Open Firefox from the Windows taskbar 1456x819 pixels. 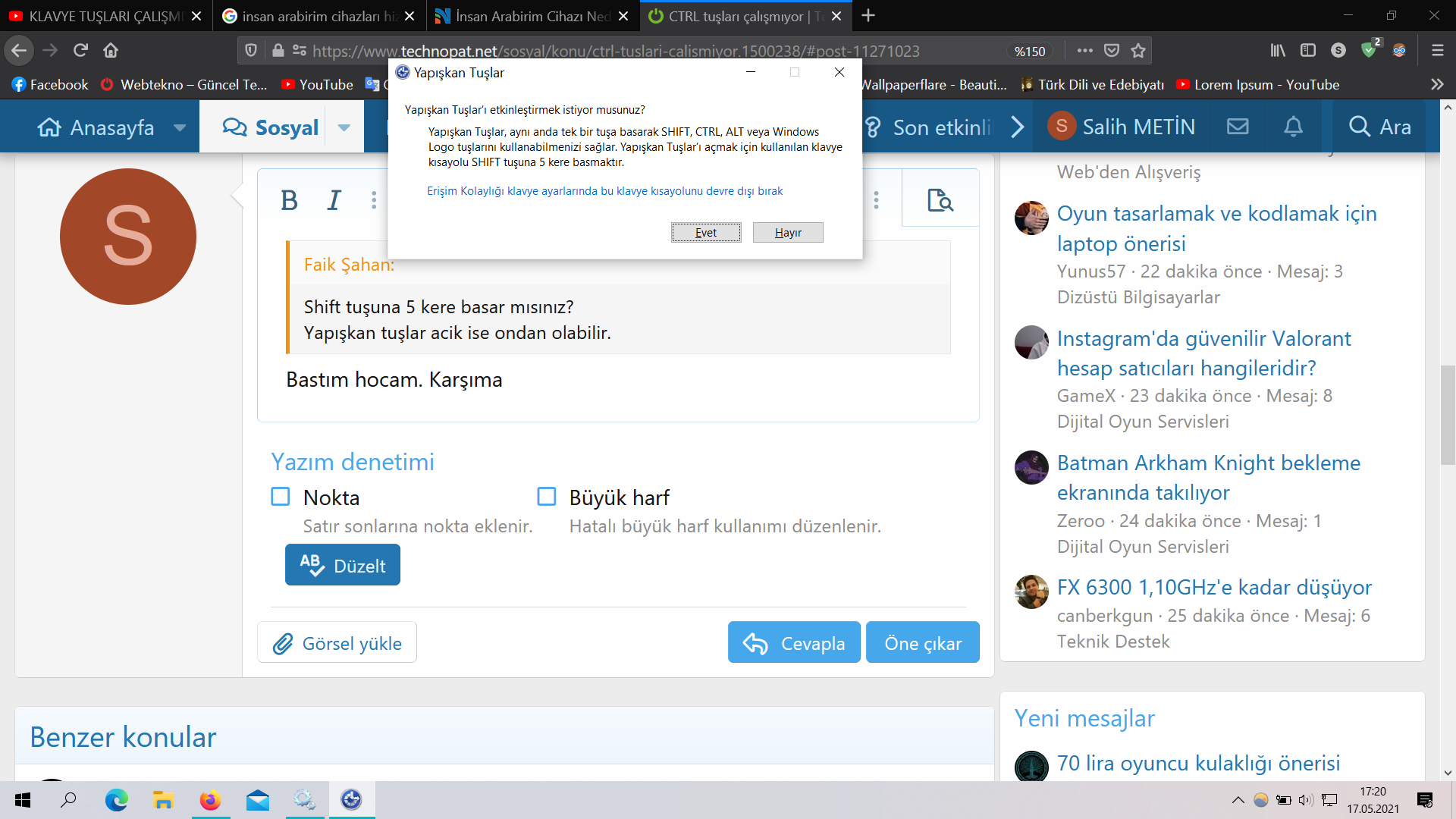pos(210,800)
